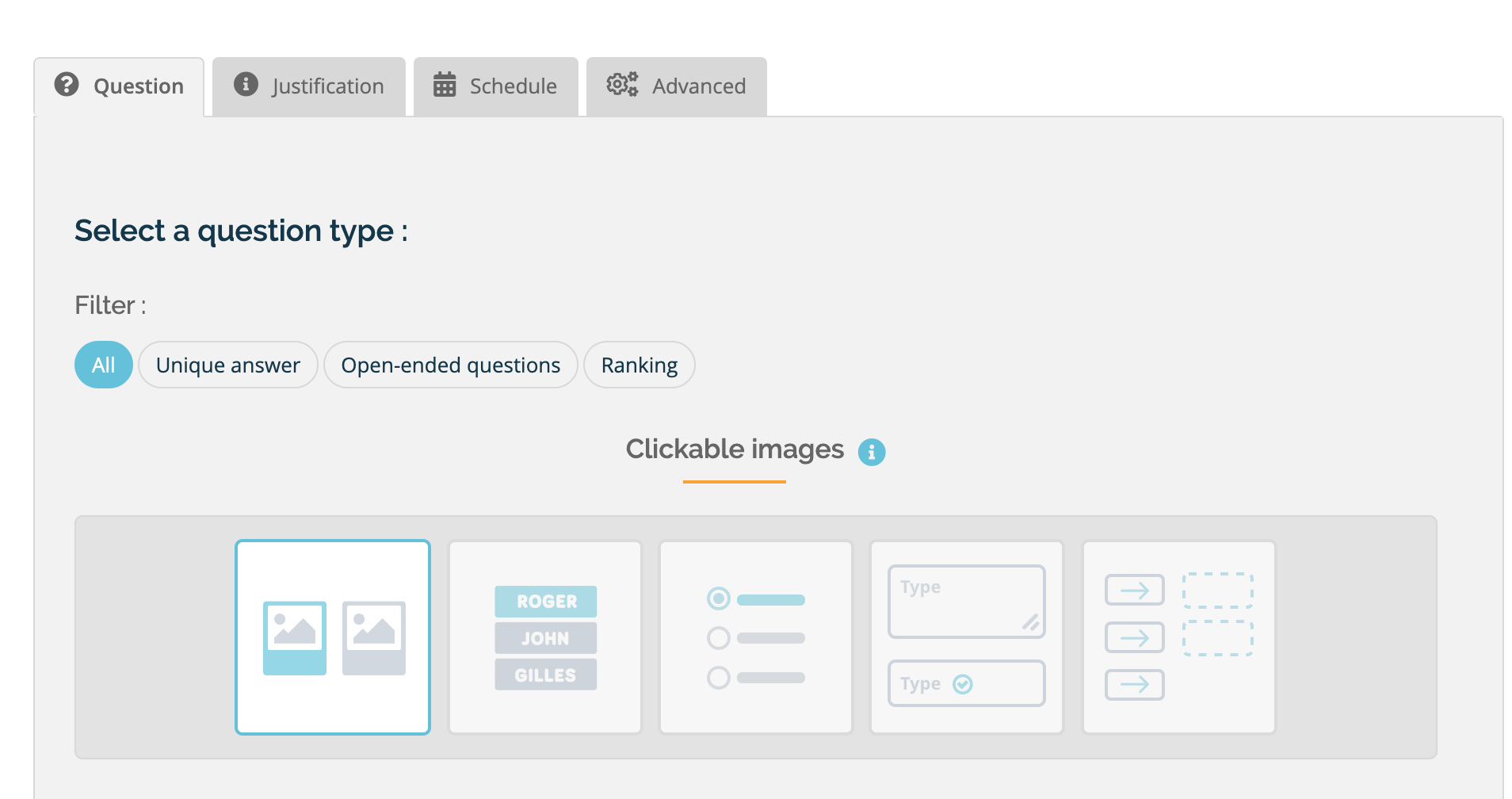
Task: Choose the Roger John Gilles list question card
Action: 545,637
